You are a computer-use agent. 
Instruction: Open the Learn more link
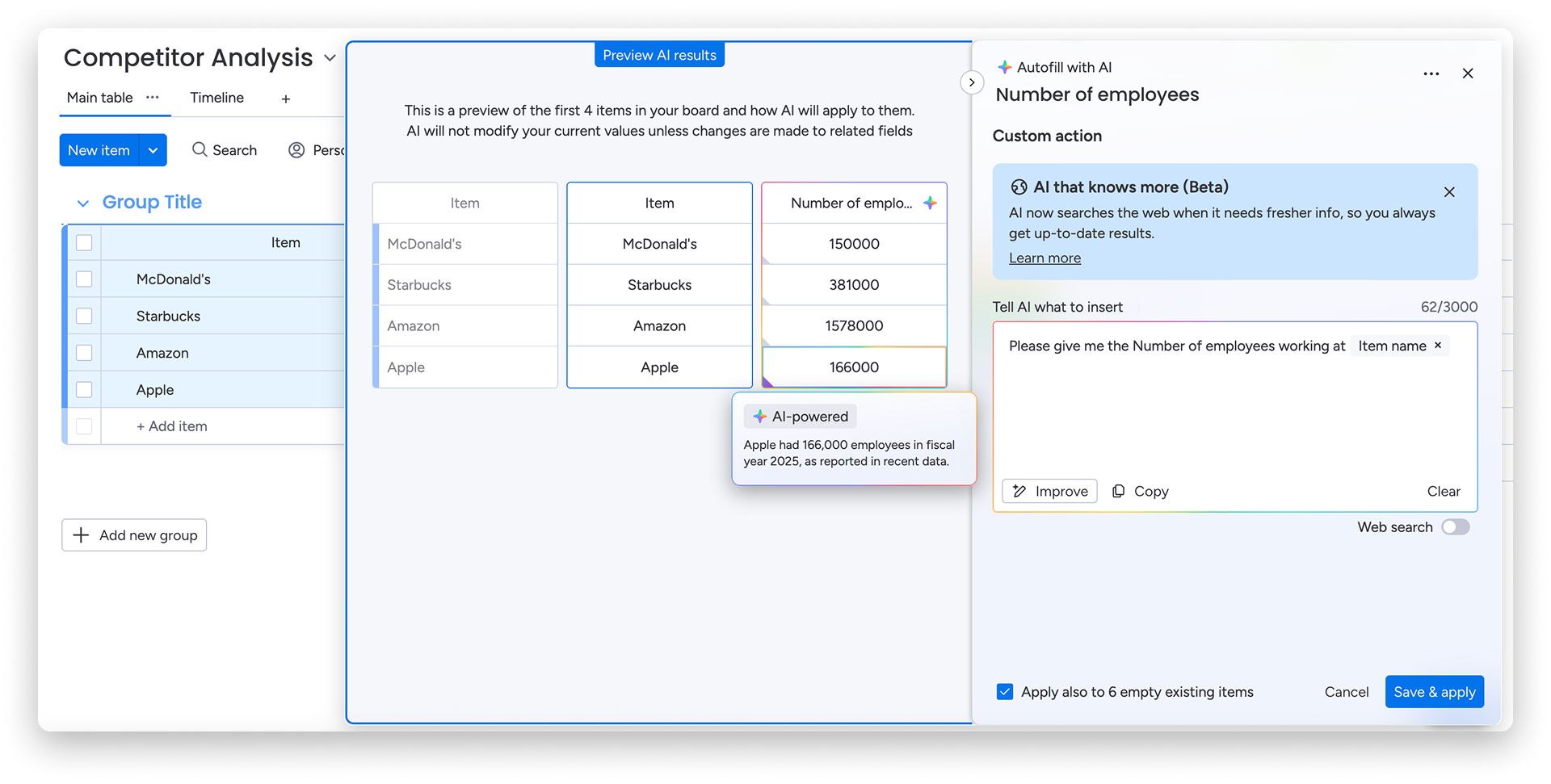[1045, 258]
